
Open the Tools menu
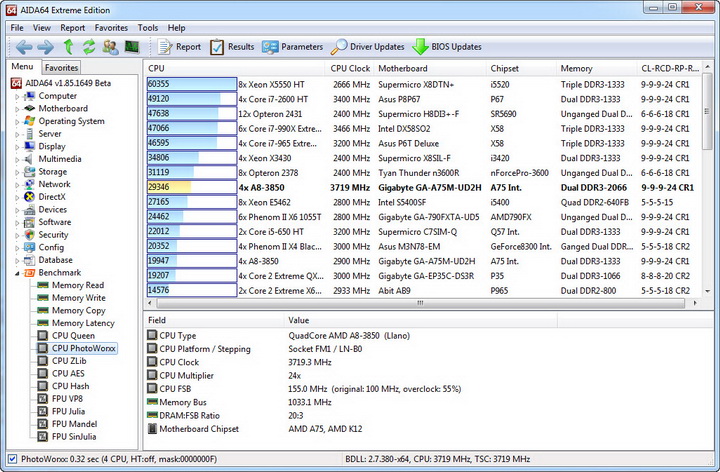pyautogui.click(x=148, y=28)
